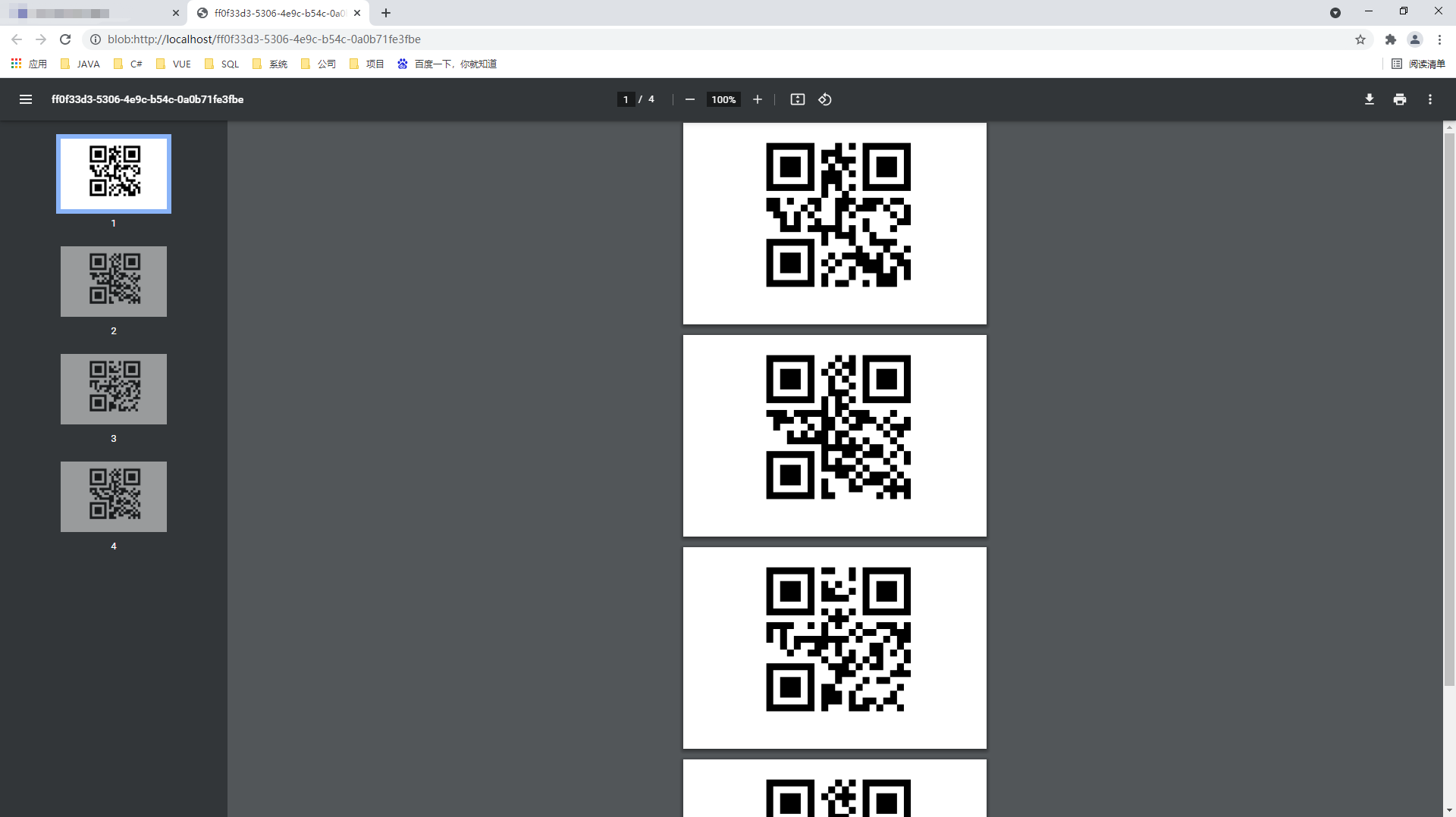Zoom in on the document

pyautogui.click(x=758, y=99)
